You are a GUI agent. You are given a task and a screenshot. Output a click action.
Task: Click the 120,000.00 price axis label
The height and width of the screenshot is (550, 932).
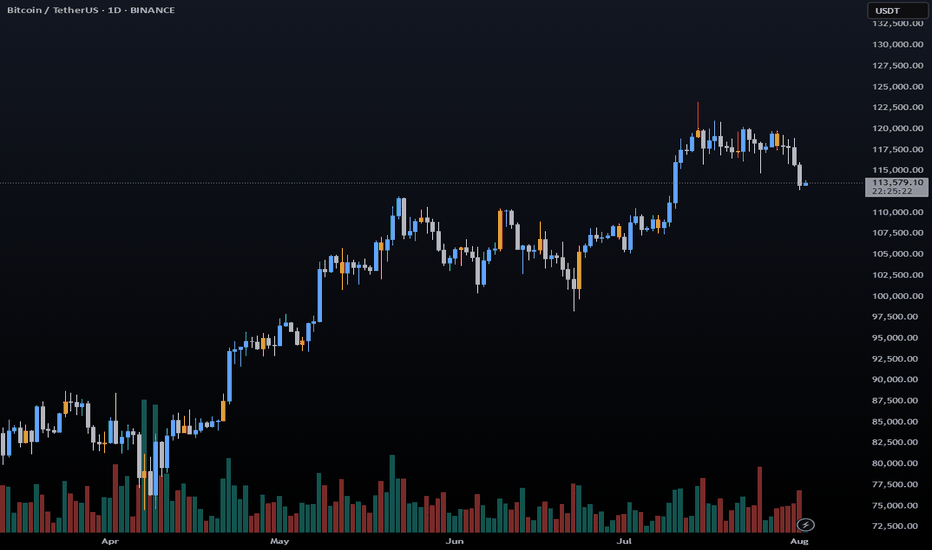click(x=898, y=128)
